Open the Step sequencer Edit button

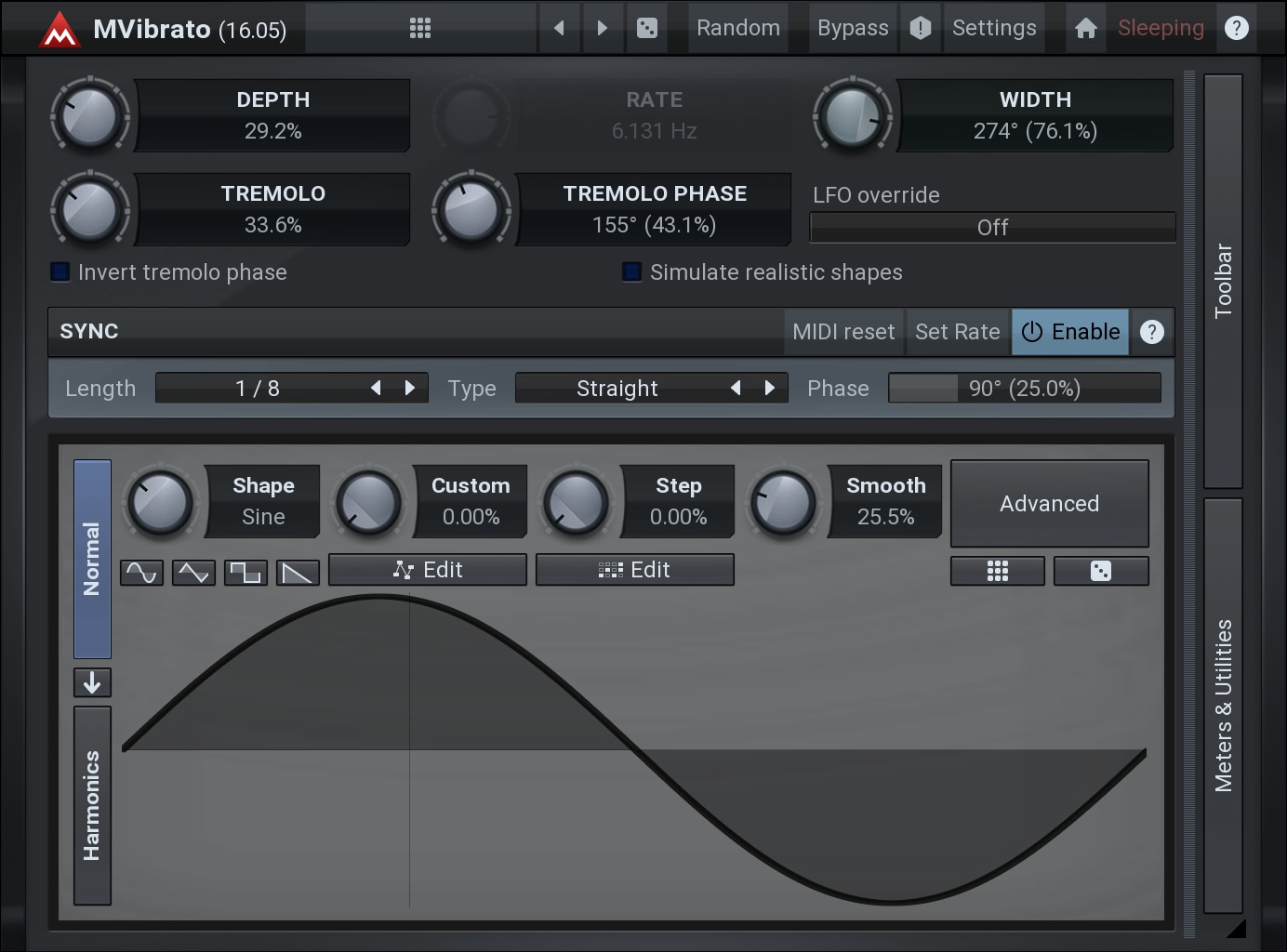pyautogui.click(x=635, y=570)
